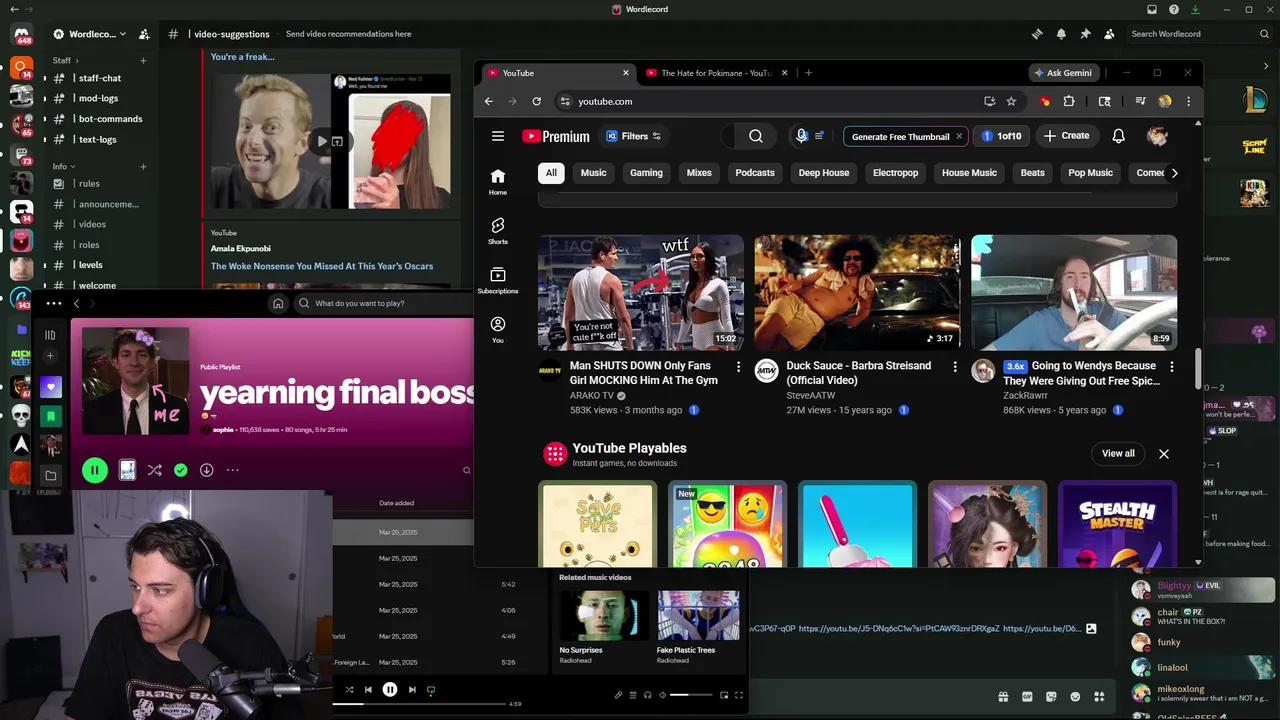The height and width of the screenshot is (720, 1280).
Task: Show Discord member list icon
Action: click(x=1109, y=34)
